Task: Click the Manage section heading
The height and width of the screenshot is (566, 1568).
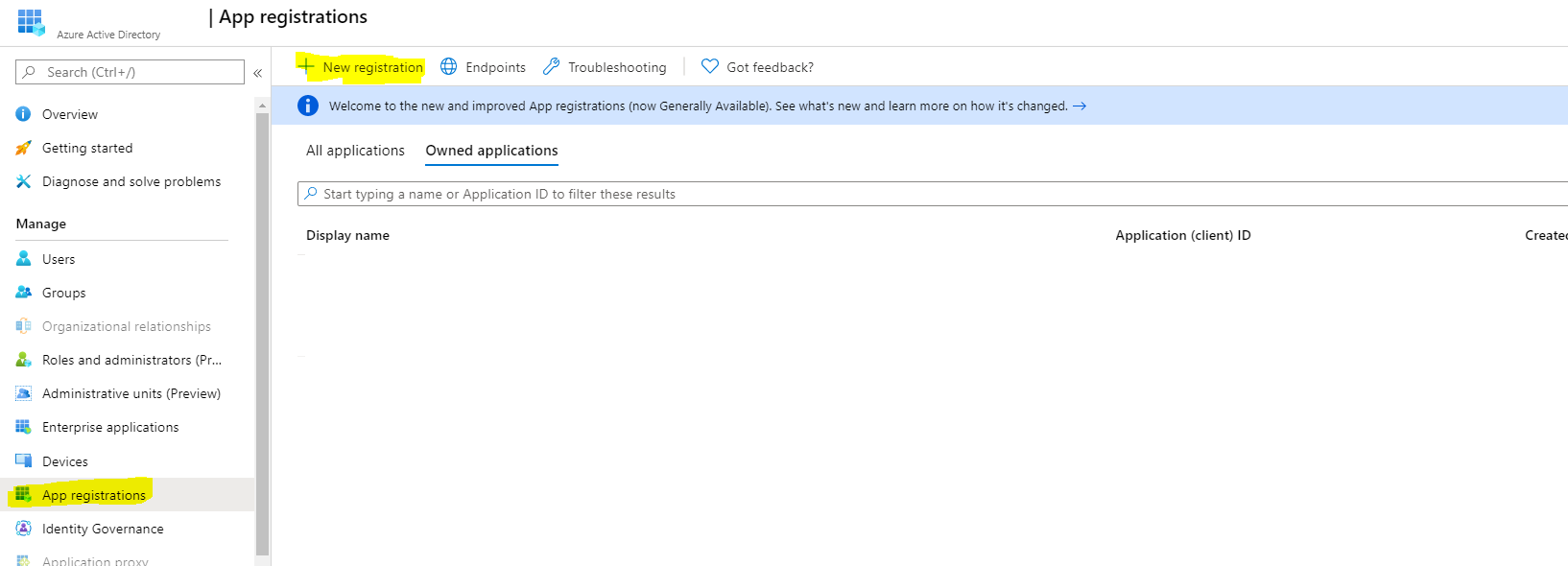Action: click(41, 224)
